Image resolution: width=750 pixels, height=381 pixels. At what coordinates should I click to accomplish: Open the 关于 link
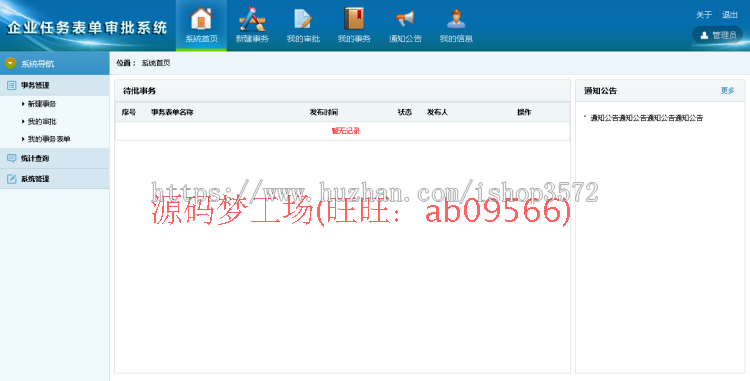click(704, 15)
